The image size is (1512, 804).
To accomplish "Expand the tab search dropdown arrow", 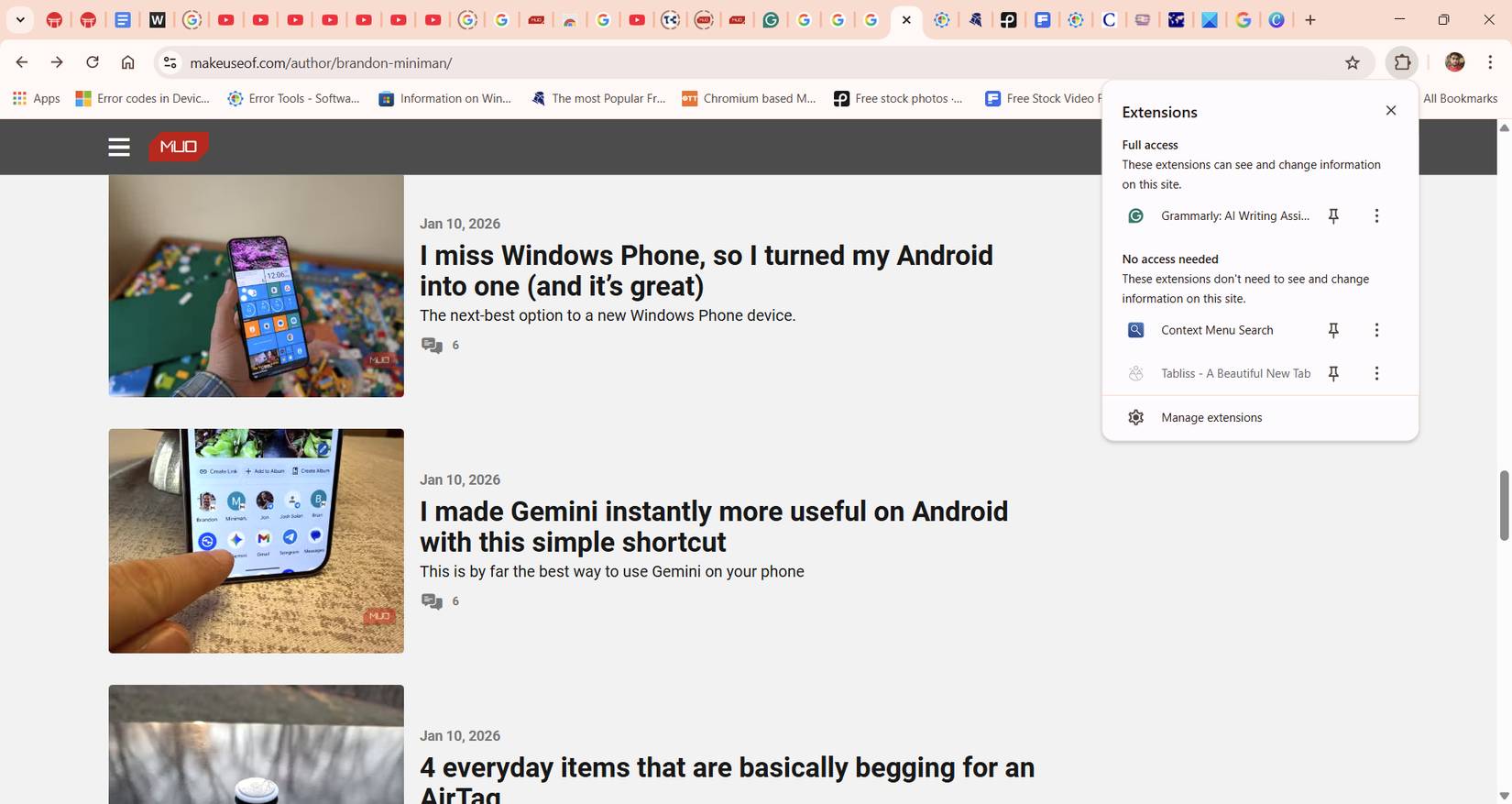I will pyautogui.click(x=20, y=19).
